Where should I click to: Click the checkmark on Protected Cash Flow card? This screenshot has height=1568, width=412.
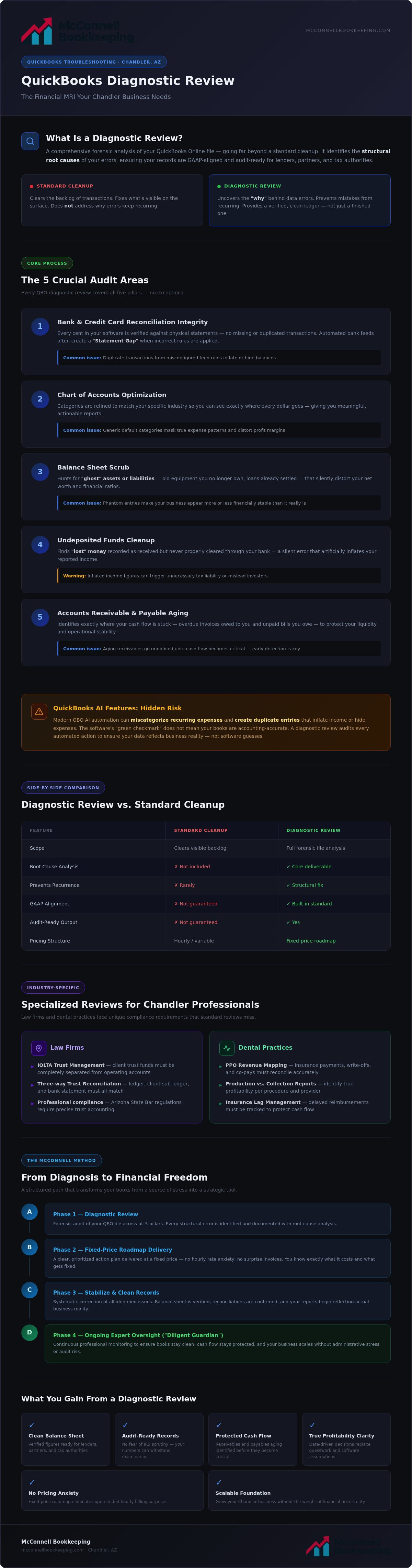click(219, 1425)
